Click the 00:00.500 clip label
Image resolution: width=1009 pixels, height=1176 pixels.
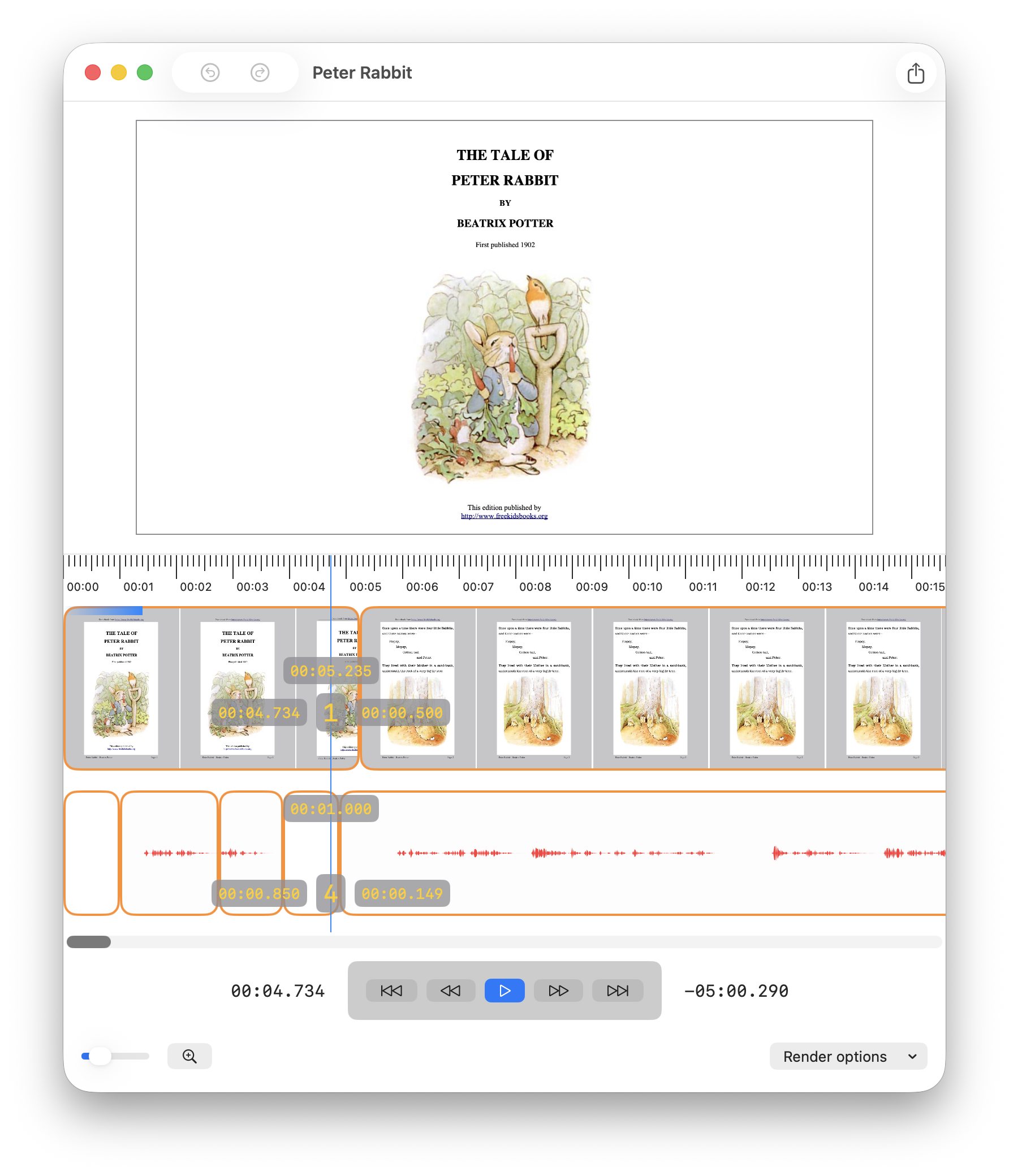coord(402,713)
